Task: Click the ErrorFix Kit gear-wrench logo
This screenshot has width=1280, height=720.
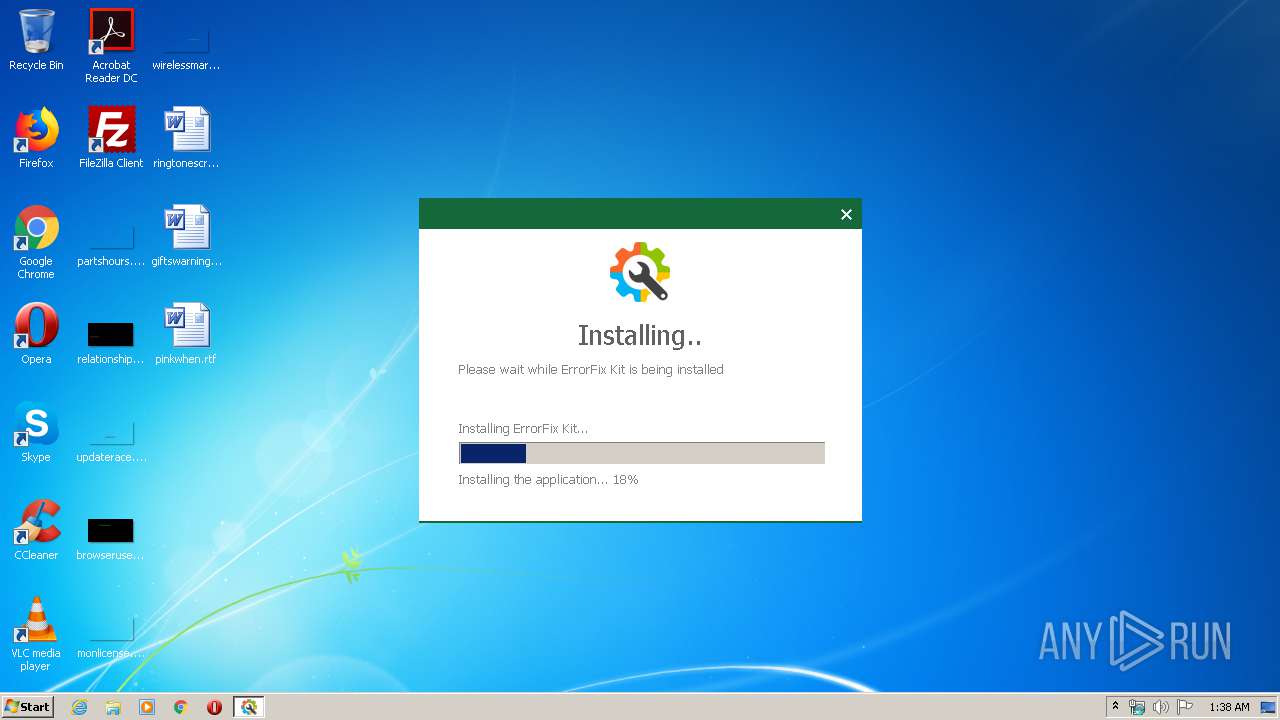Action: click(x=640, y=271)
